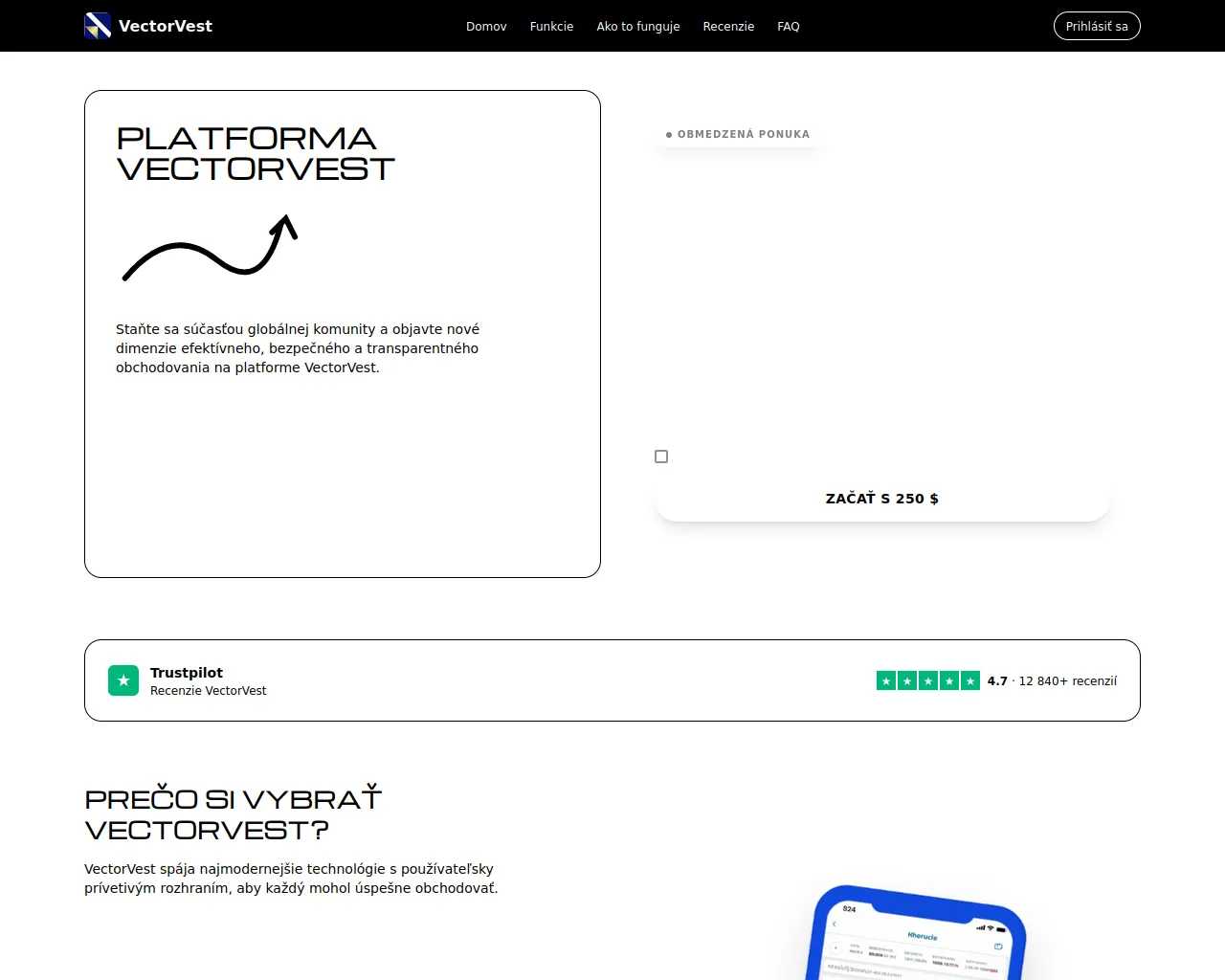Open Ako to funguje navigation link
1225x980 pixels.
pyautogui.click(x=638, y=27)
